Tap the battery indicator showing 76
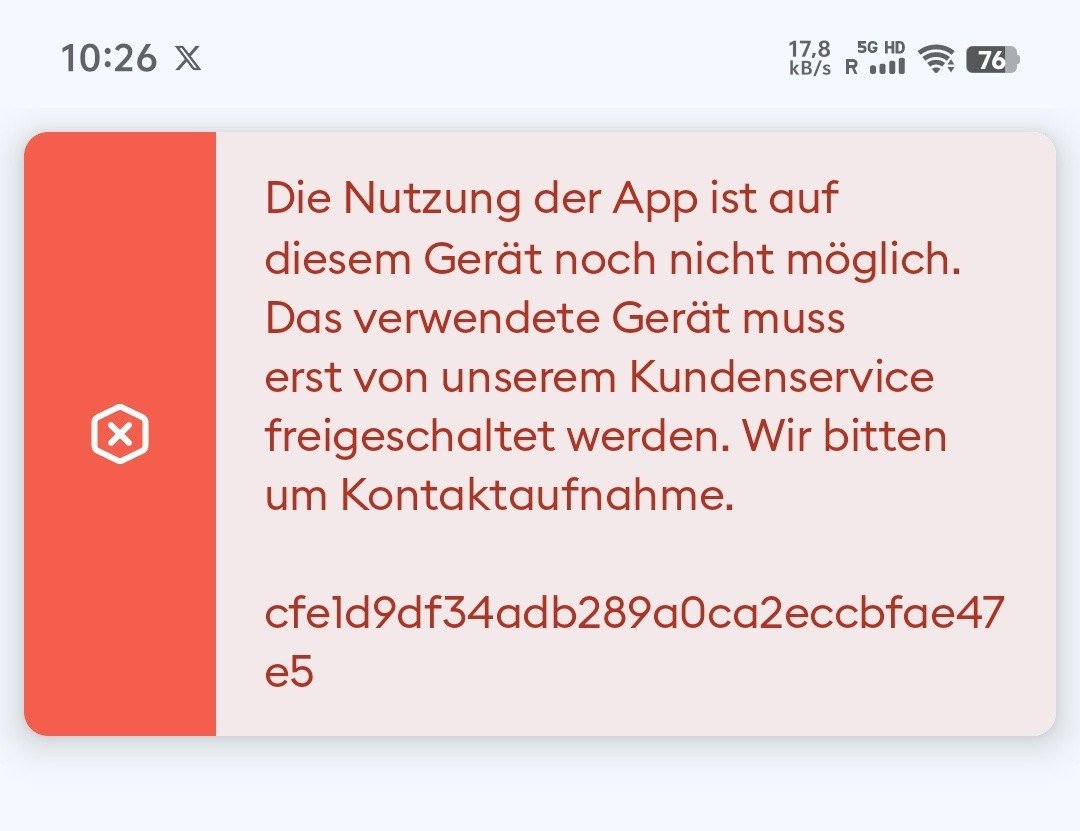 point(993,59)
